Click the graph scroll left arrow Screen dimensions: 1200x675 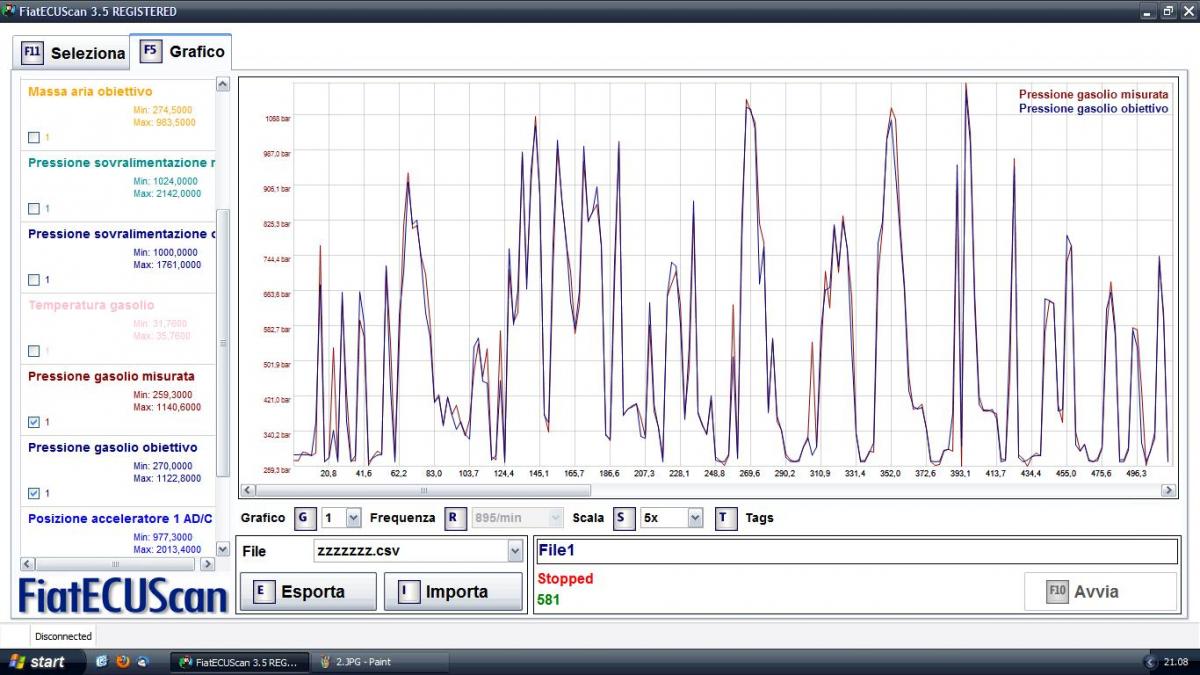tap(247, 491)
